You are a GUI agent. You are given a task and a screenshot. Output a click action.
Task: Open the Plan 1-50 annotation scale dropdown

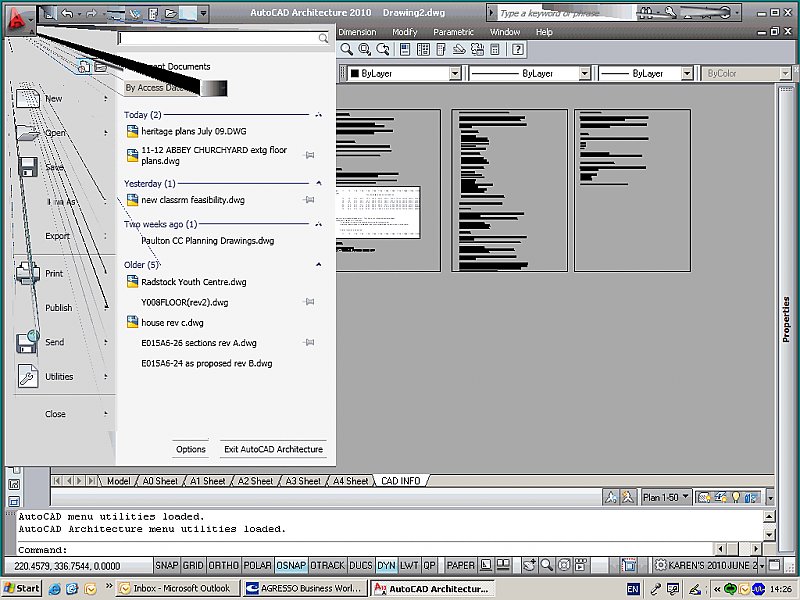click(686, 496)
